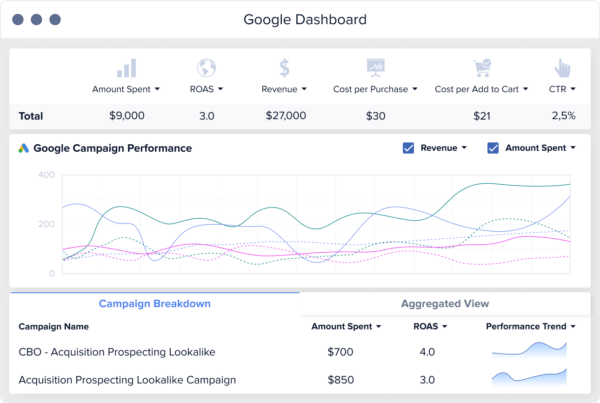Click the $700 Amount Spent cell

pos(340,352)
